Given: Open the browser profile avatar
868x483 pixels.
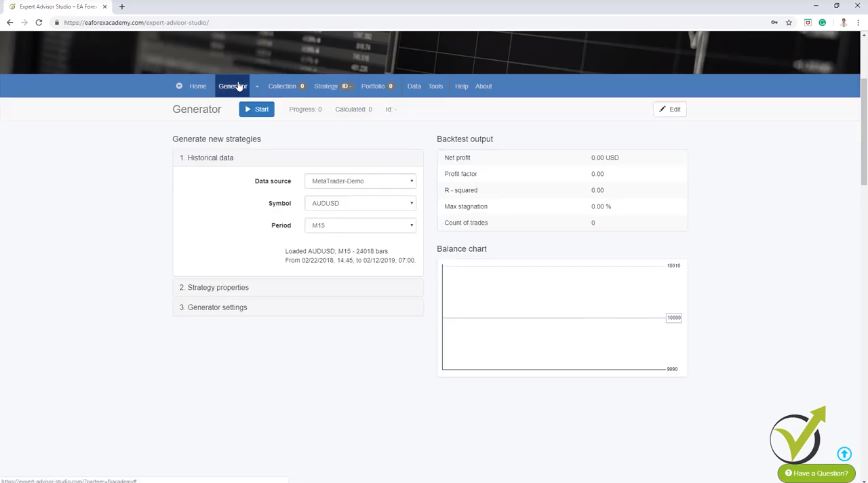Looking at the screenshot, I should [844, 23].
